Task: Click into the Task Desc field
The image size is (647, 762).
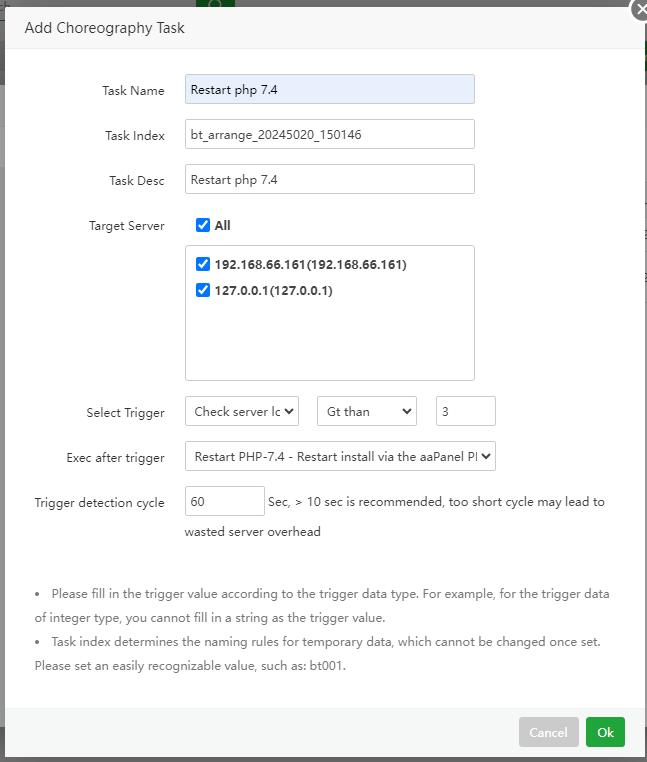Action: click(x=329, y=180)
